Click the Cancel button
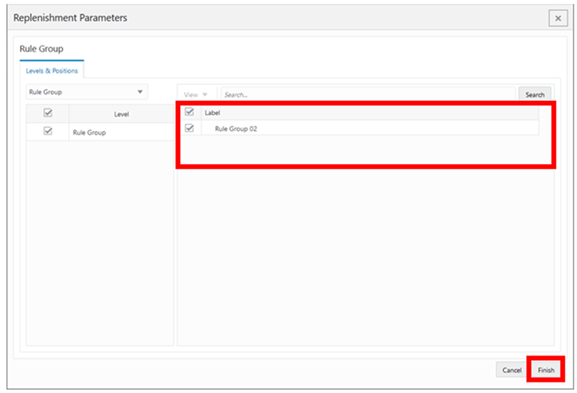The width and height of the screenshot is (577, 393). point(512,370)
